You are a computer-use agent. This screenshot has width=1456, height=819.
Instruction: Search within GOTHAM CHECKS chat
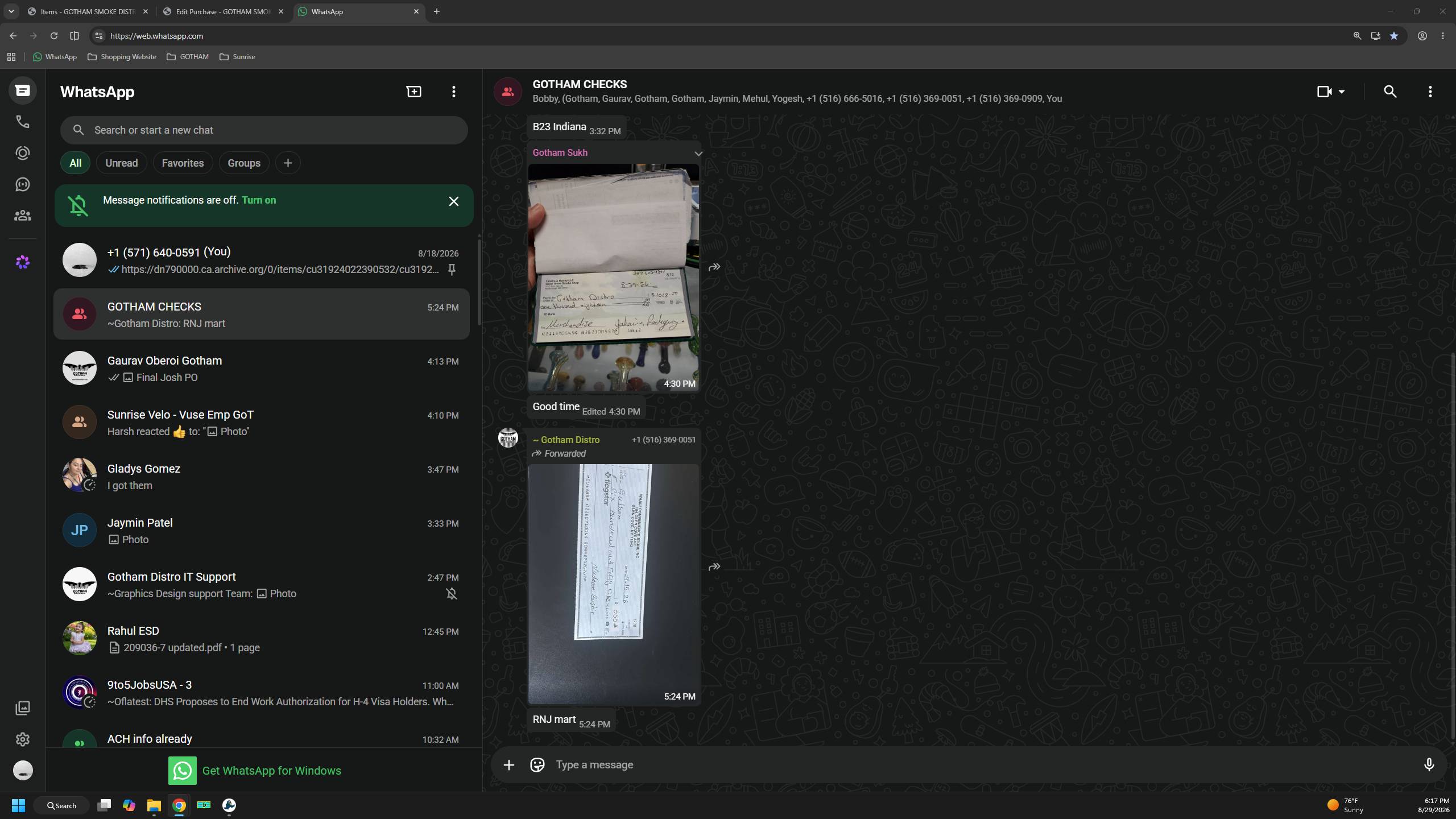(1390, 92)
